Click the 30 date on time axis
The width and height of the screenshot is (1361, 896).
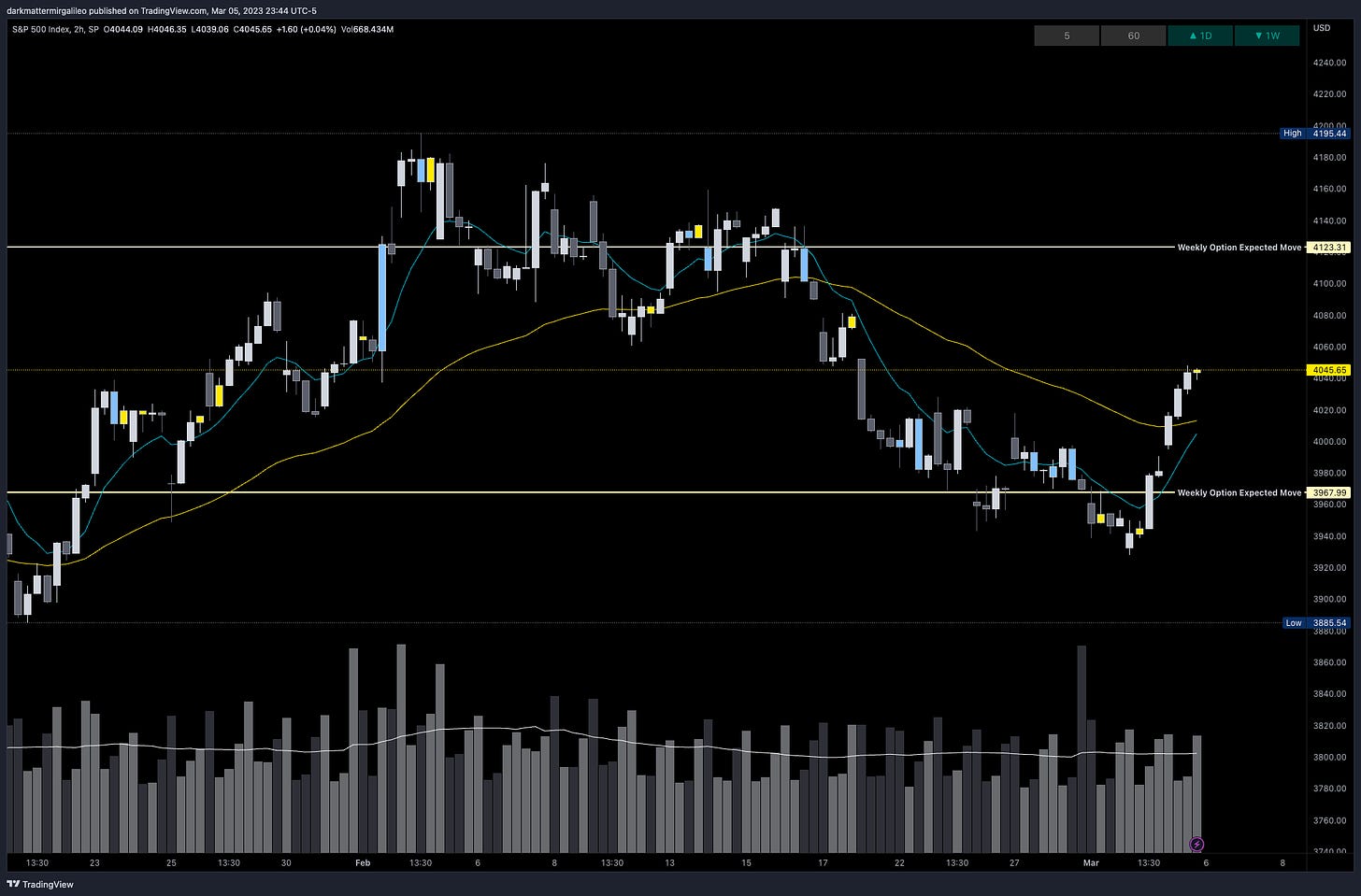pyautogui.click(x=286, y=863)
